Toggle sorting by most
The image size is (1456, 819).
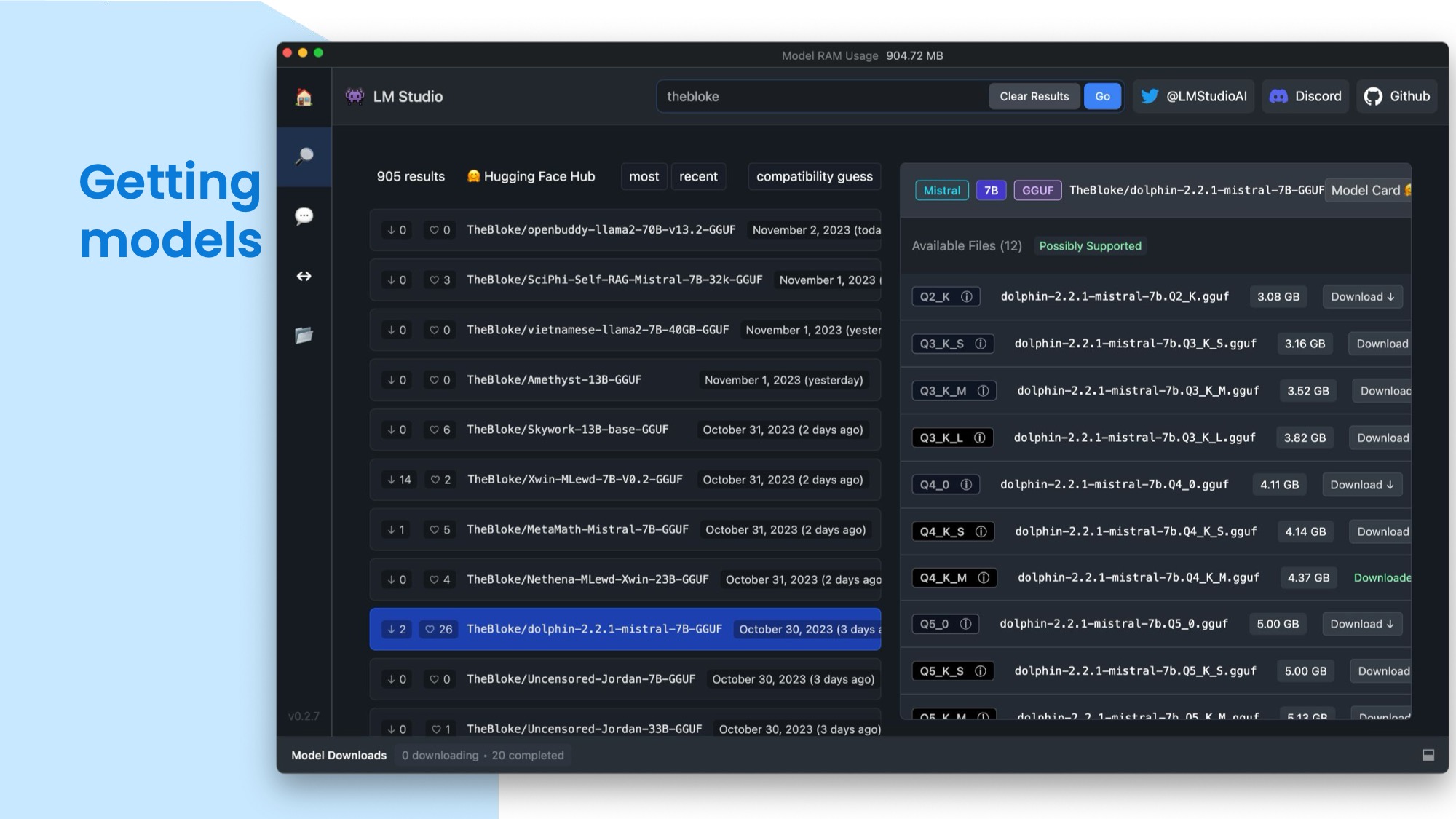pos(644,176)
